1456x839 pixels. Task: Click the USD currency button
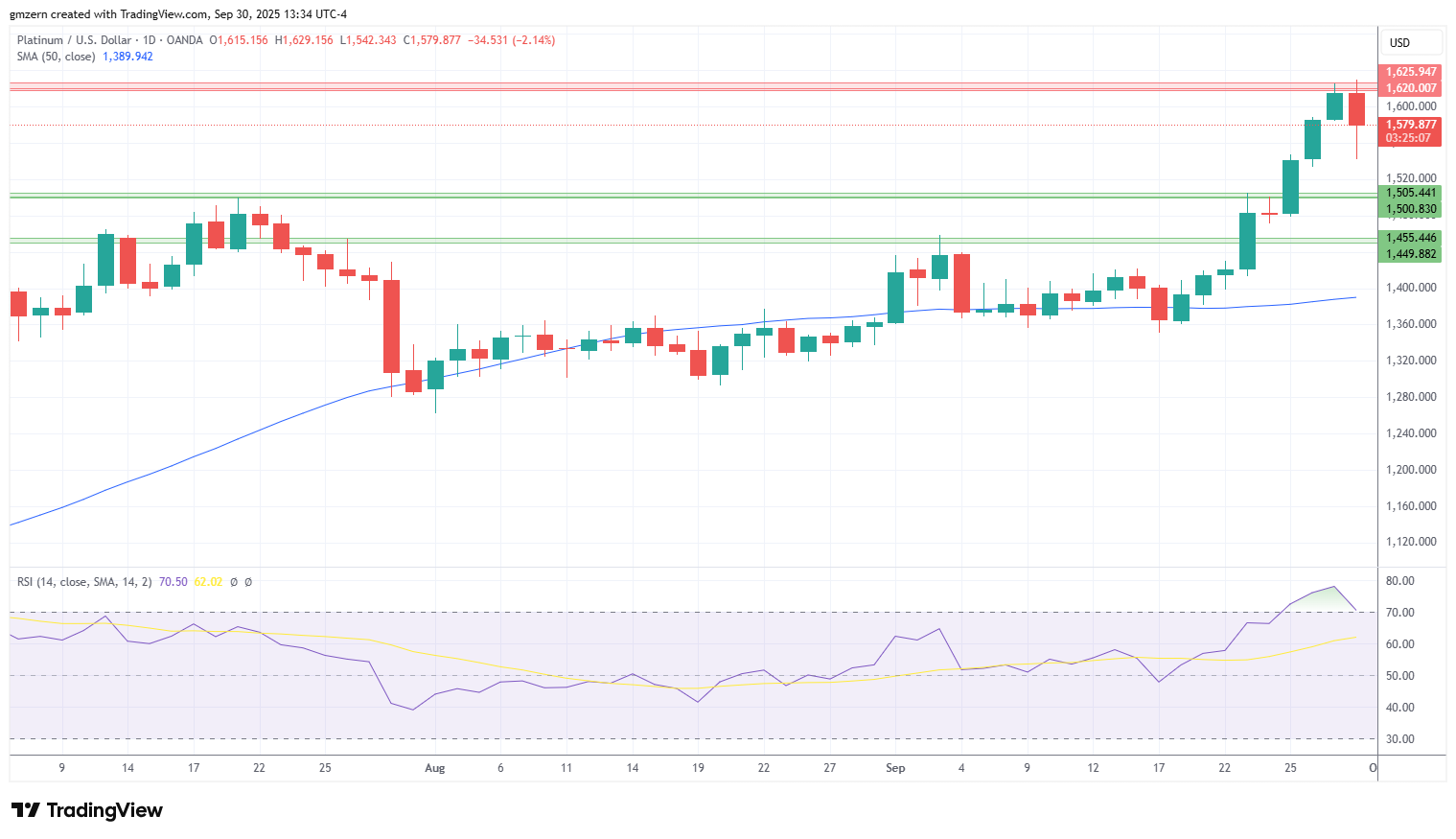(x=1411, y=43)
